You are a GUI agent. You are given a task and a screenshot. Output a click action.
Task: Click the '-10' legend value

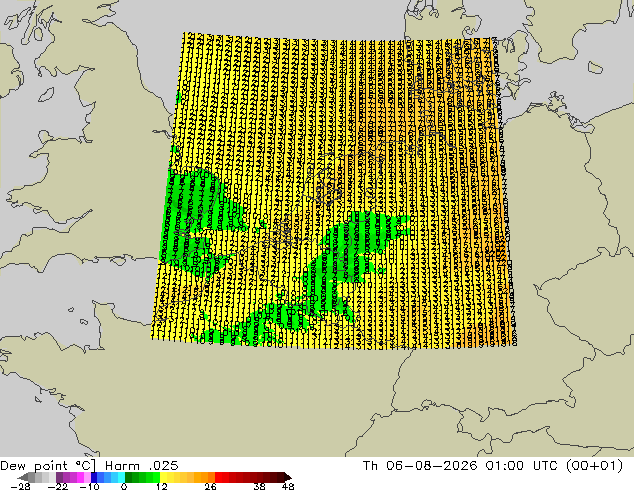[90, 486]
